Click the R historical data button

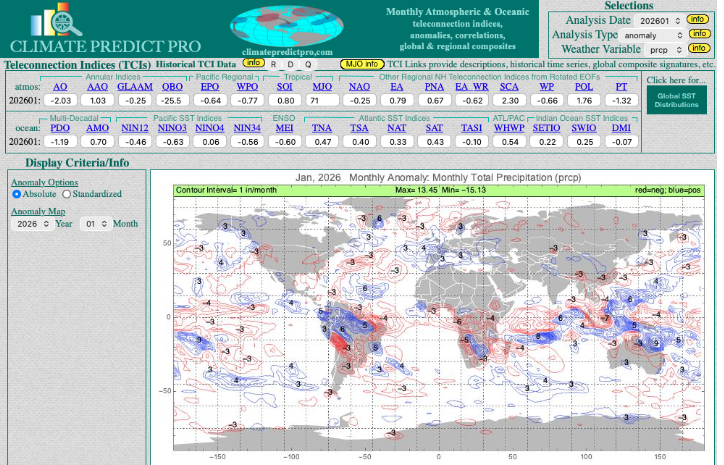(x=274, y=64)
